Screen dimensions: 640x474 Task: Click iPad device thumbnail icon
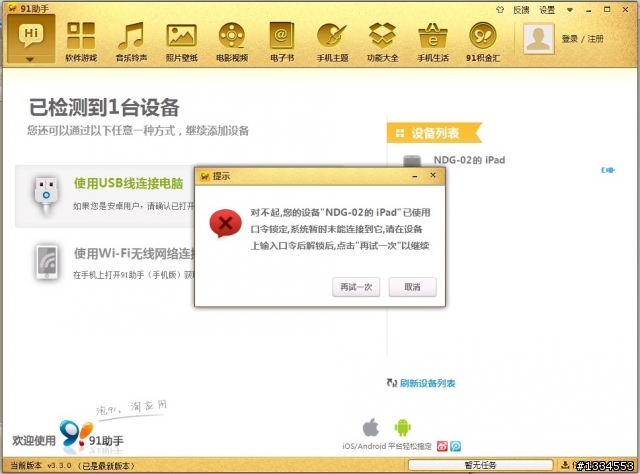pyautogui.click(x=412, y=160)
